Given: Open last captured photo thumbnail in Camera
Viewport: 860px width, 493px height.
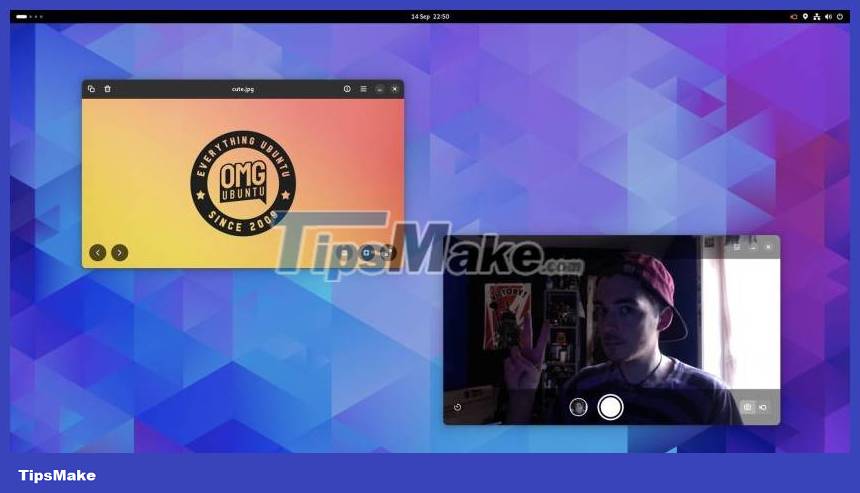Looking at the screenshot, I should click(578, 407).
